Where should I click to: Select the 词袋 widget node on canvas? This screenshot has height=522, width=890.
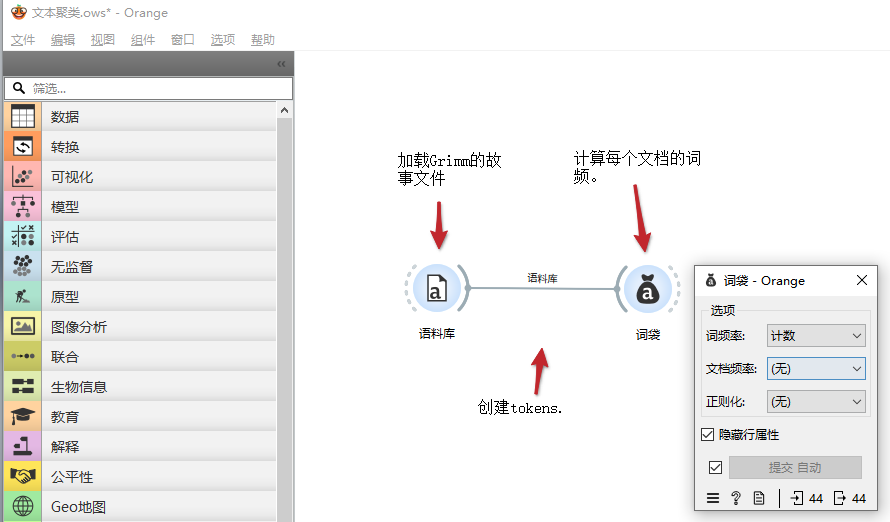point(648,289)
